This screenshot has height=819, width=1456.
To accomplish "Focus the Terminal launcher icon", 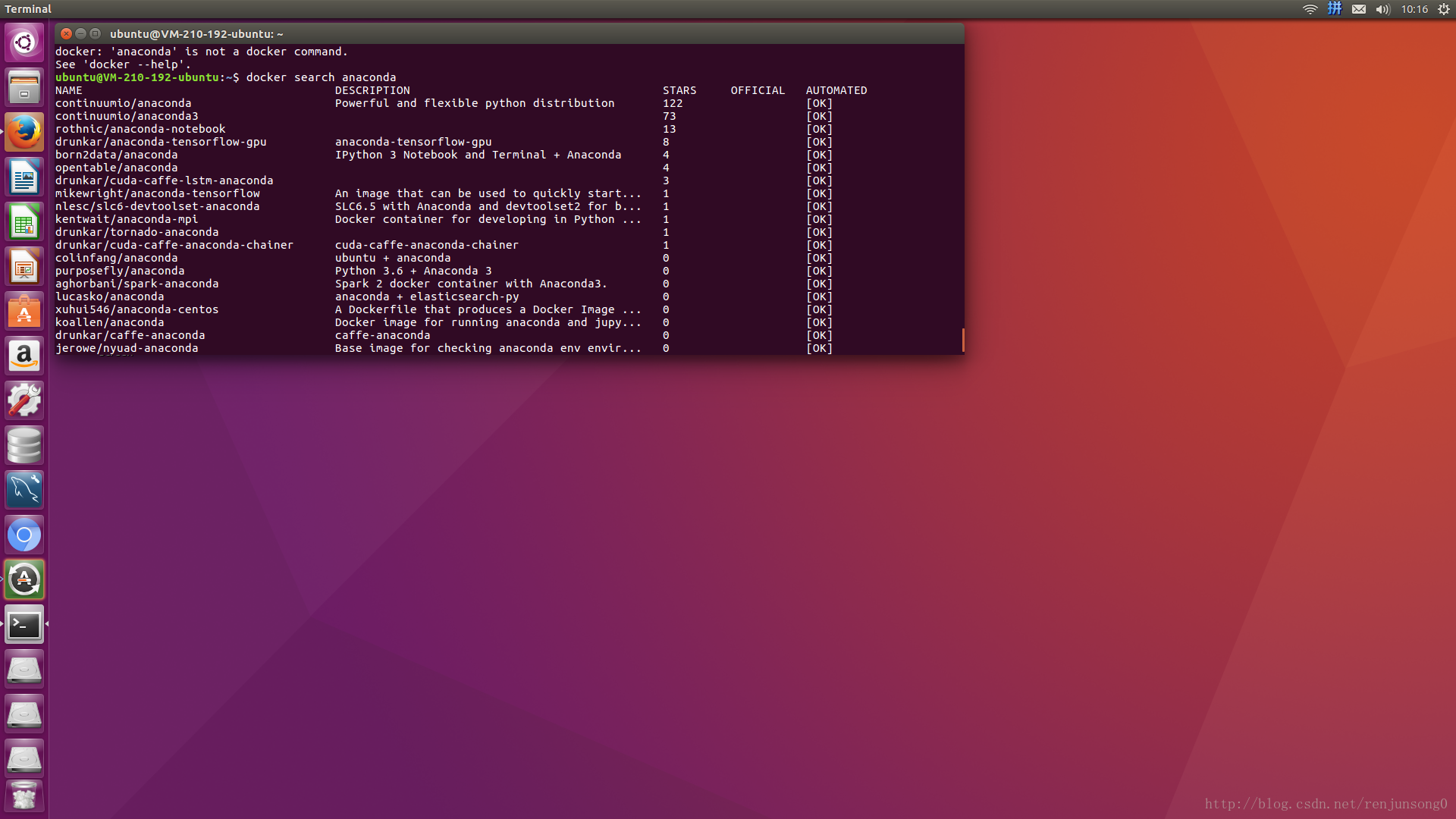I will pos(24,624).
